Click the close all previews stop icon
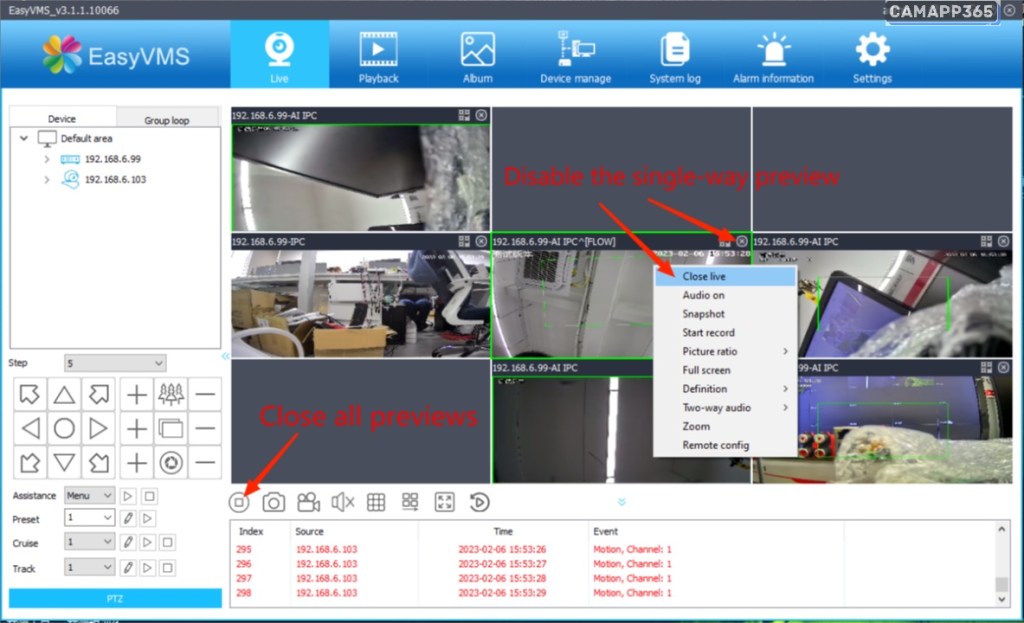1024x623 pixels. [239, 503]
